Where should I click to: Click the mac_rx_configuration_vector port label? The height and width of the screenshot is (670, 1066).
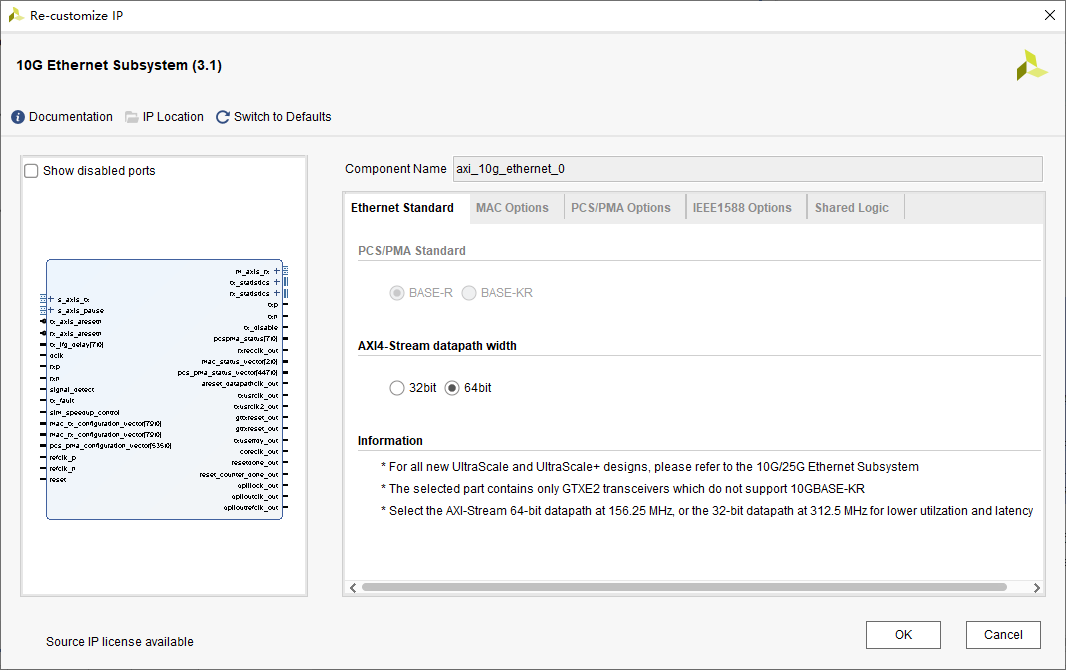(105, 434)
